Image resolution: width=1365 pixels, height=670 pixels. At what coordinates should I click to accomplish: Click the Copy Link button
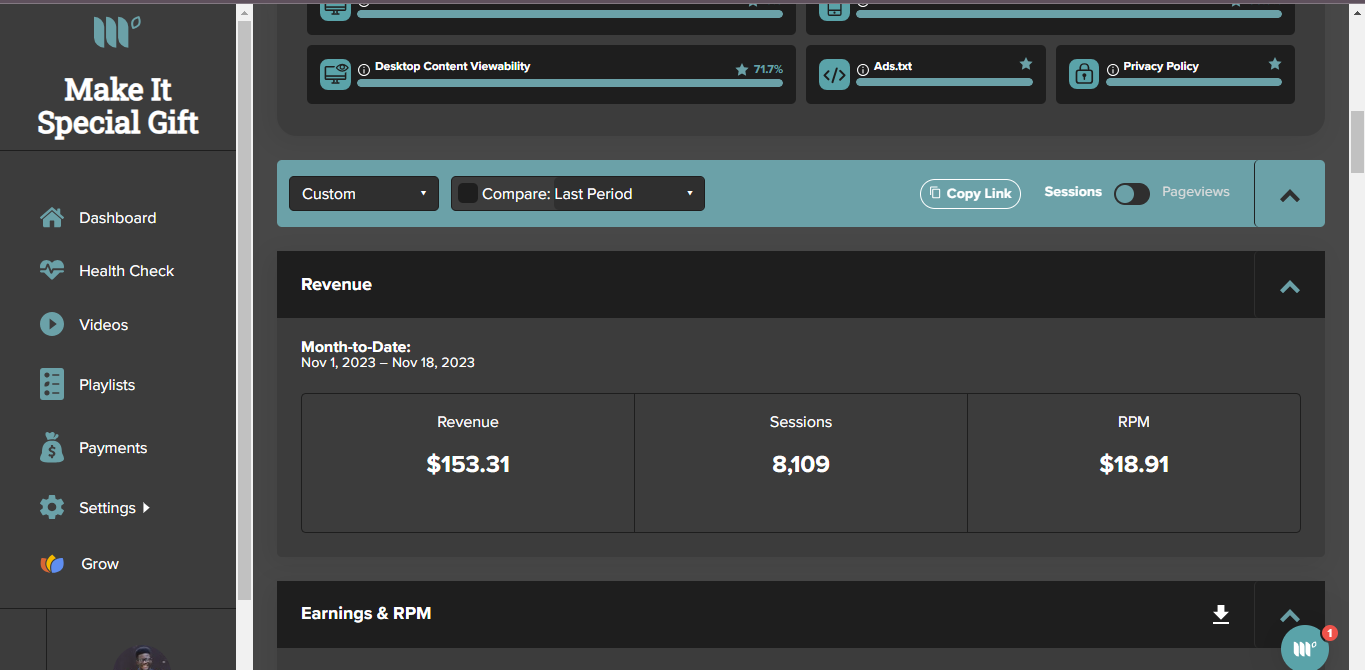pos(970,194)
